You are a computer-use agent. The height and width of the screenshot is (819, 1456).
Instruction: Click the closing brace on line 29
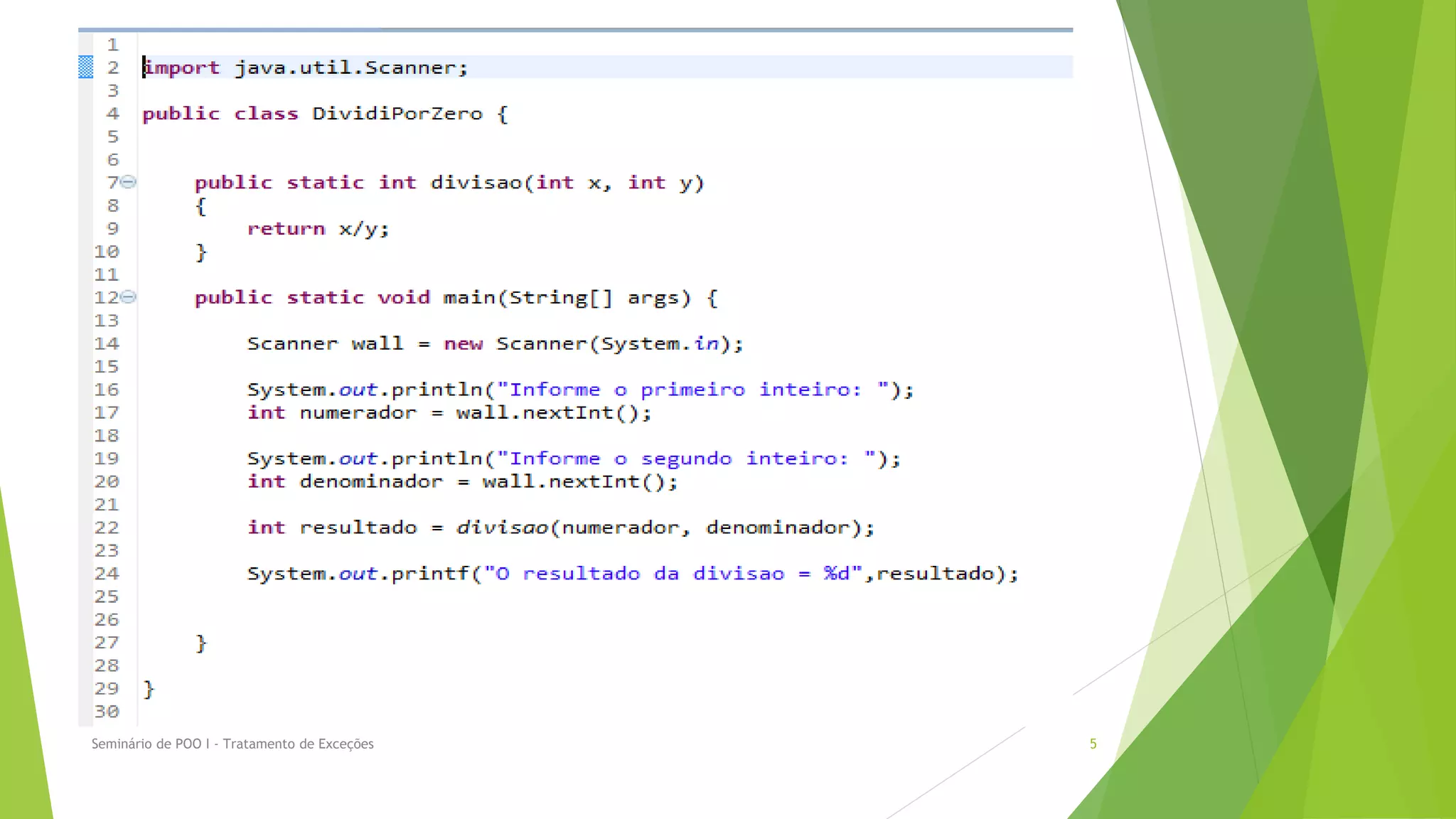(x=149, y=688)
